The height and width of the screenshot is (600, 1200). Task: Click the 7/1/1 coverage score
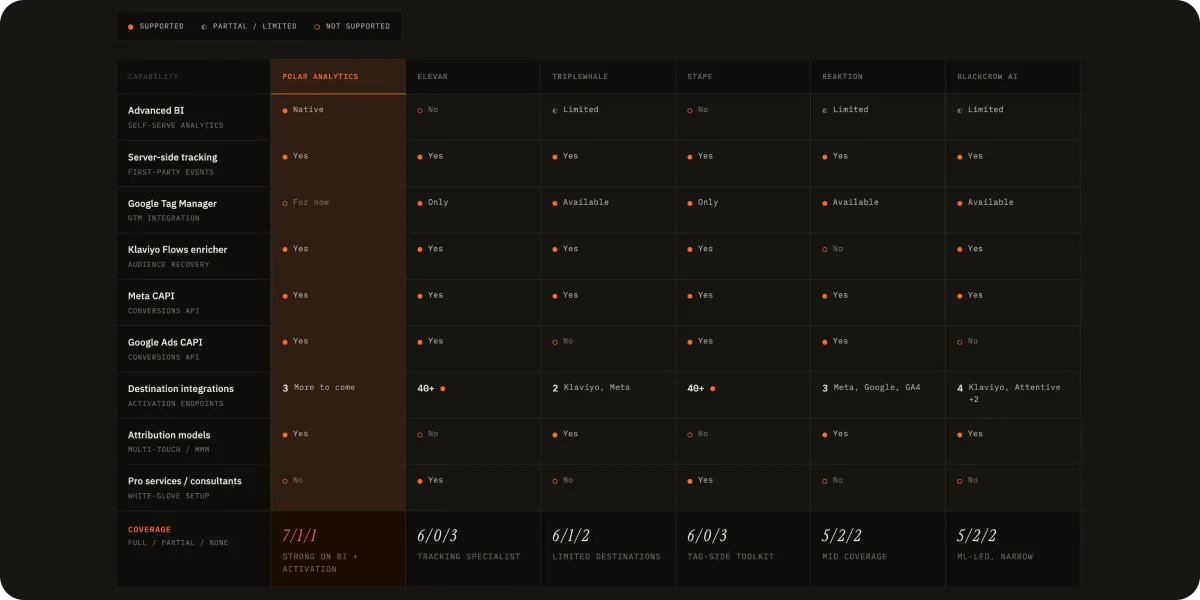point(300,535)
